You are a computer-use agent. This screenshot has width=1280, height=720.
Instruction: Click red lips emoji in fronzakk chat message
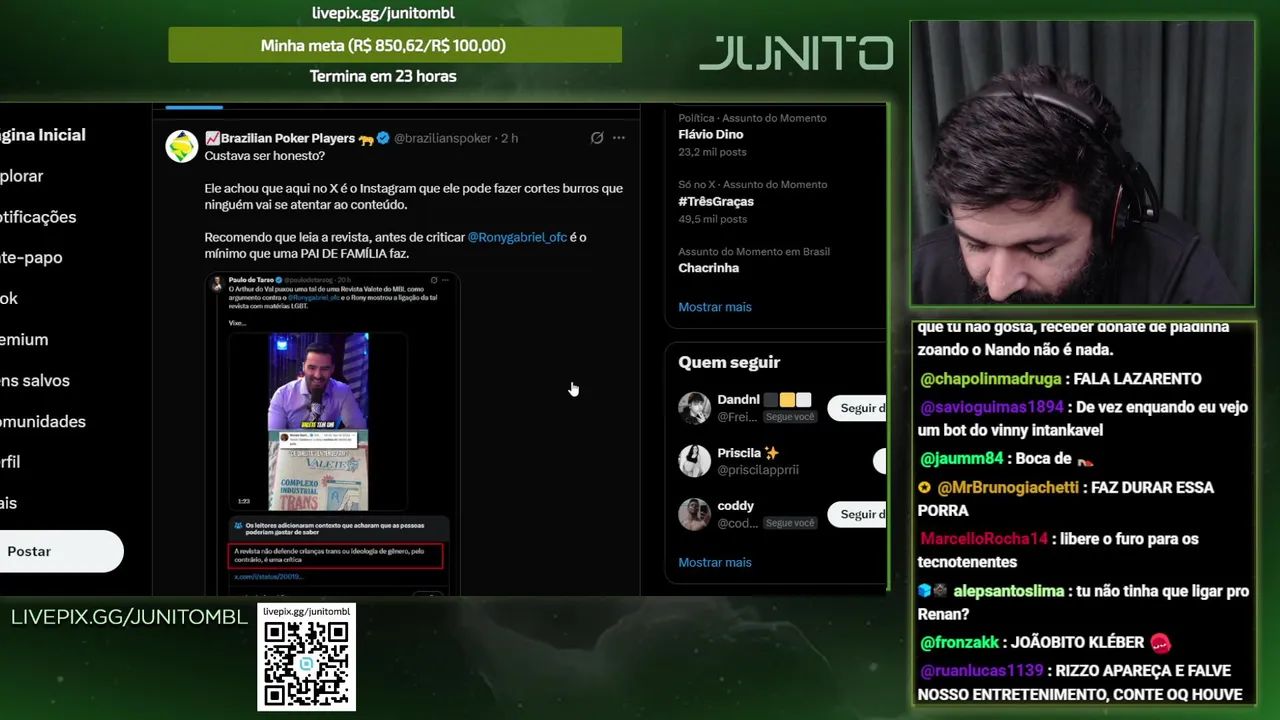pos(1160,643)
